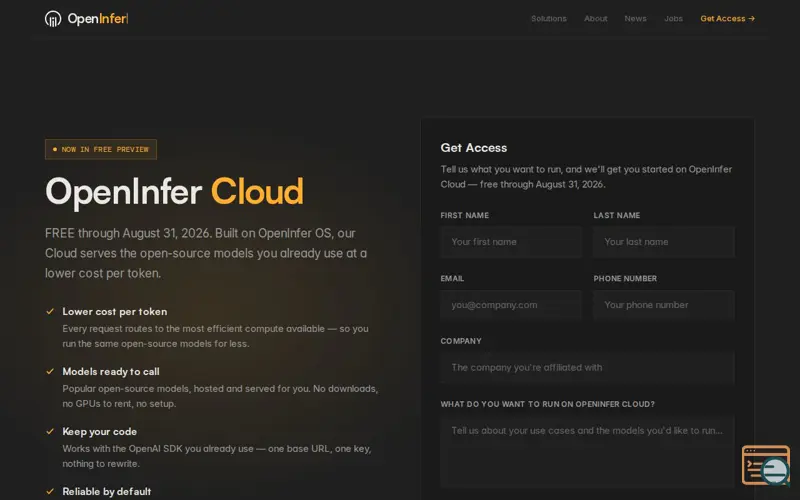Click the "Reliable by default" feature title
Viewport: 800px width, 500px height.
coord(107,491)
